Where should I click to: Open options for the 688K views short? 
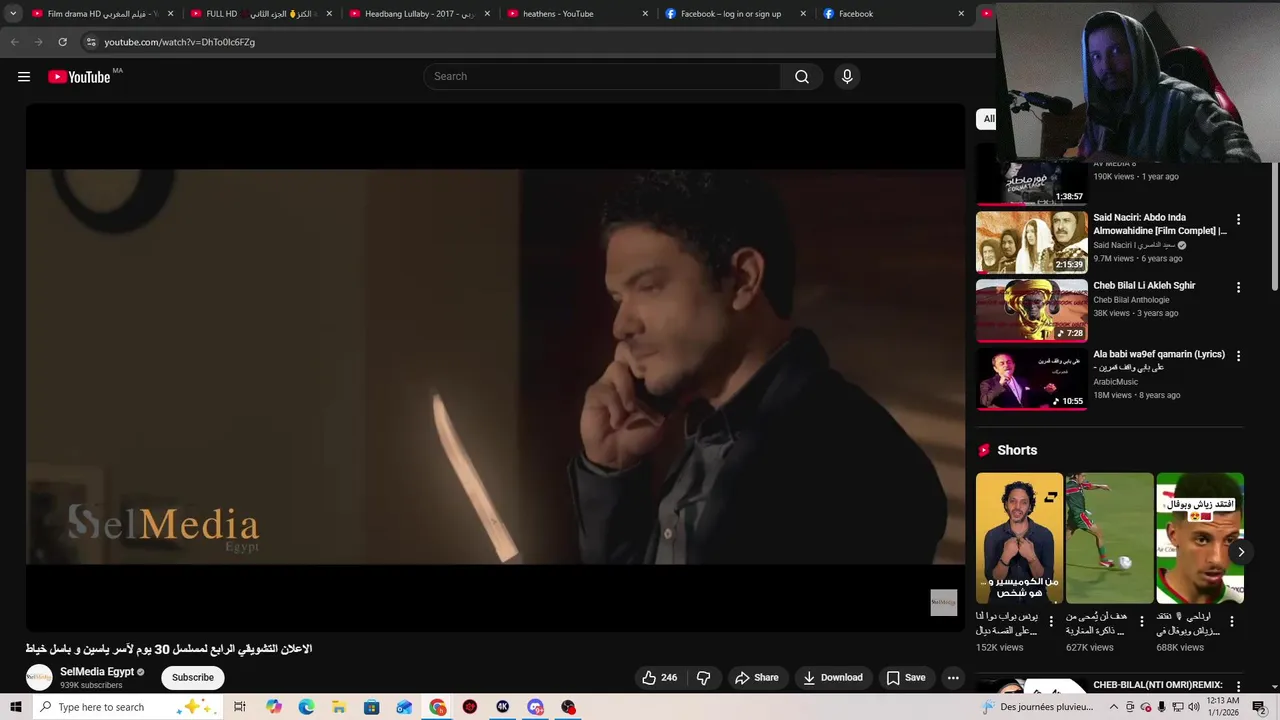[x=1231, y=621]
